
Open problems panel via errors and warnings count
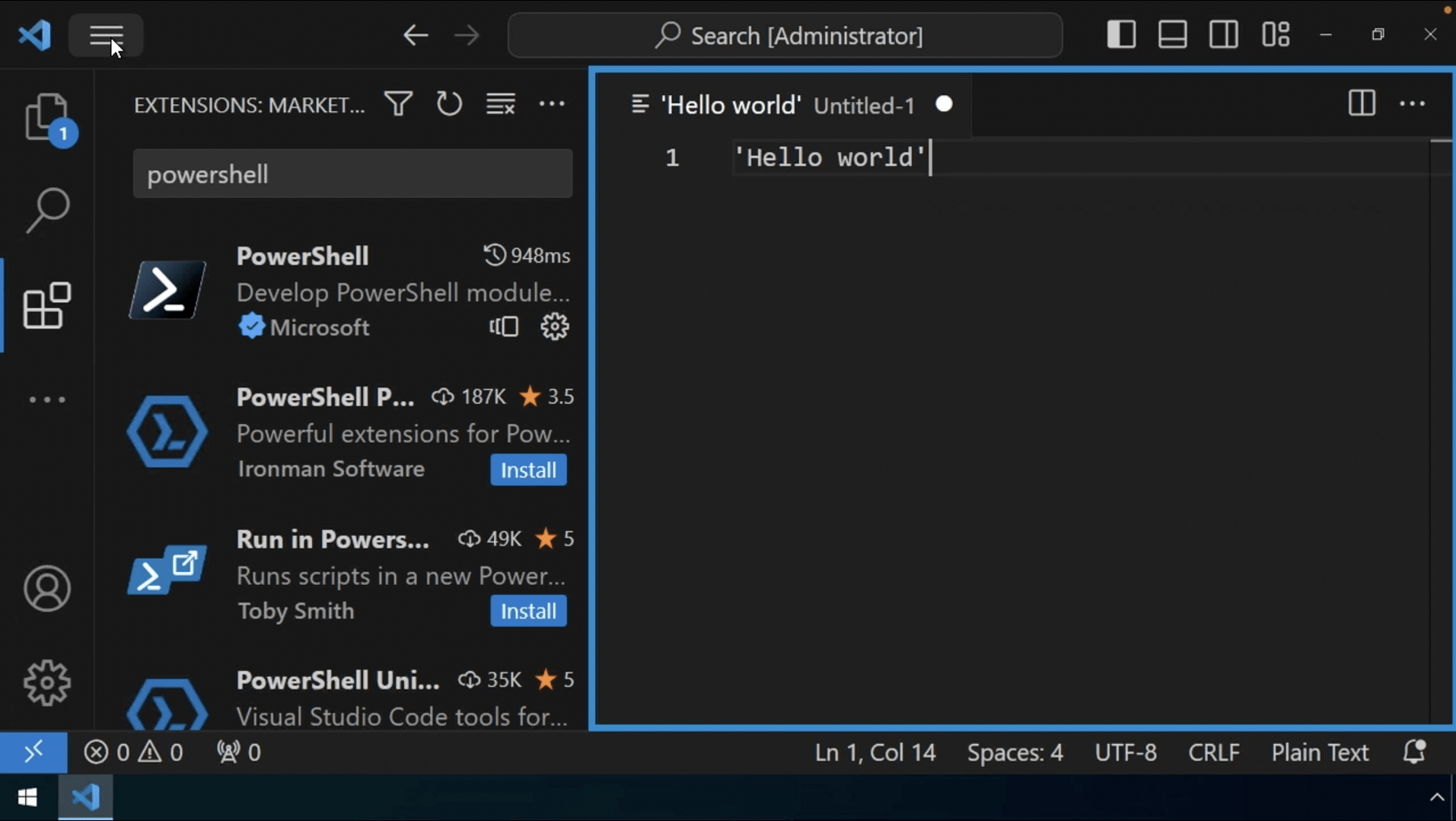coord(133,753)
